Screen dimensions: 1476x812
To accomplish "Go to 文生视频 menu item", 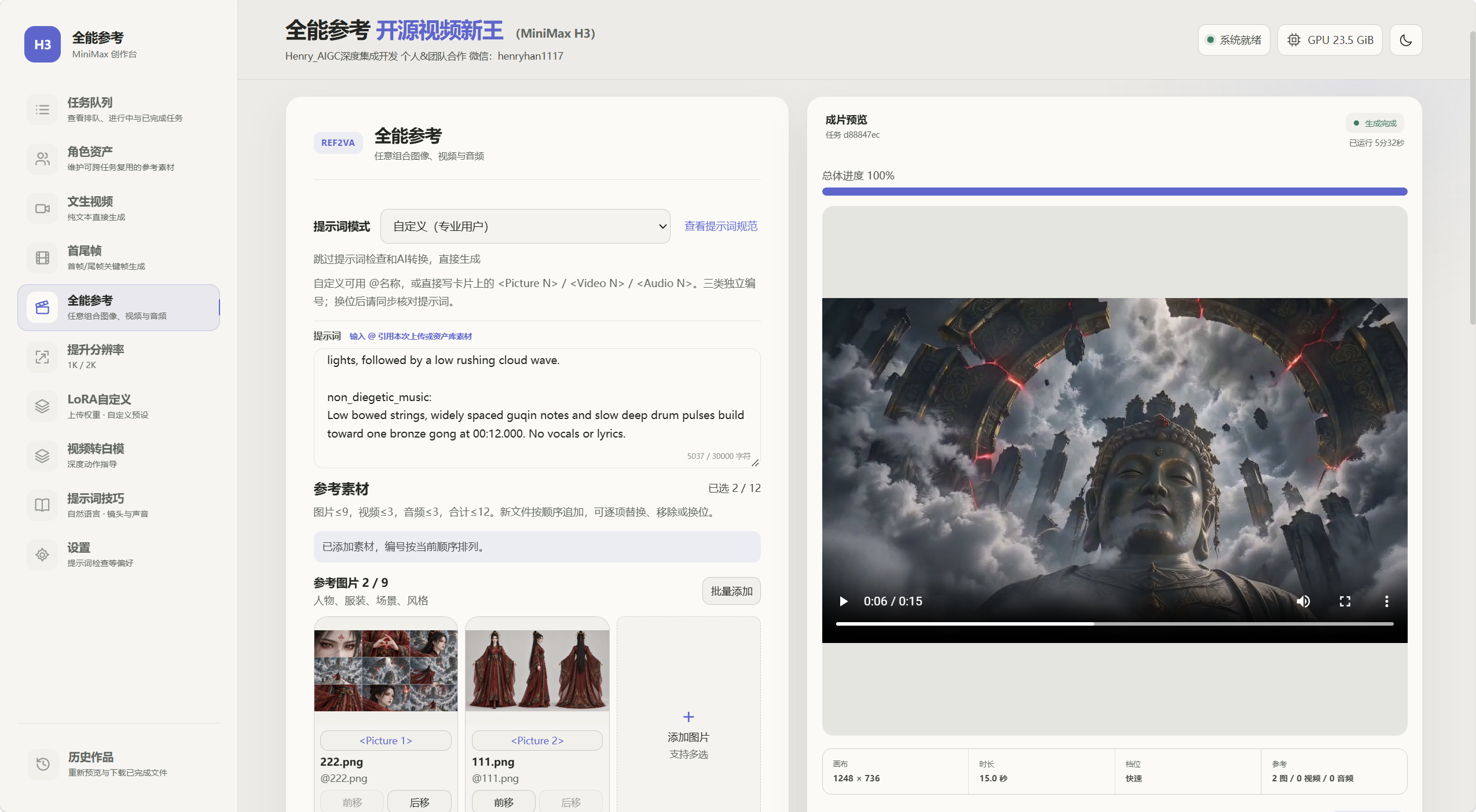I will (x=119, y=208).
